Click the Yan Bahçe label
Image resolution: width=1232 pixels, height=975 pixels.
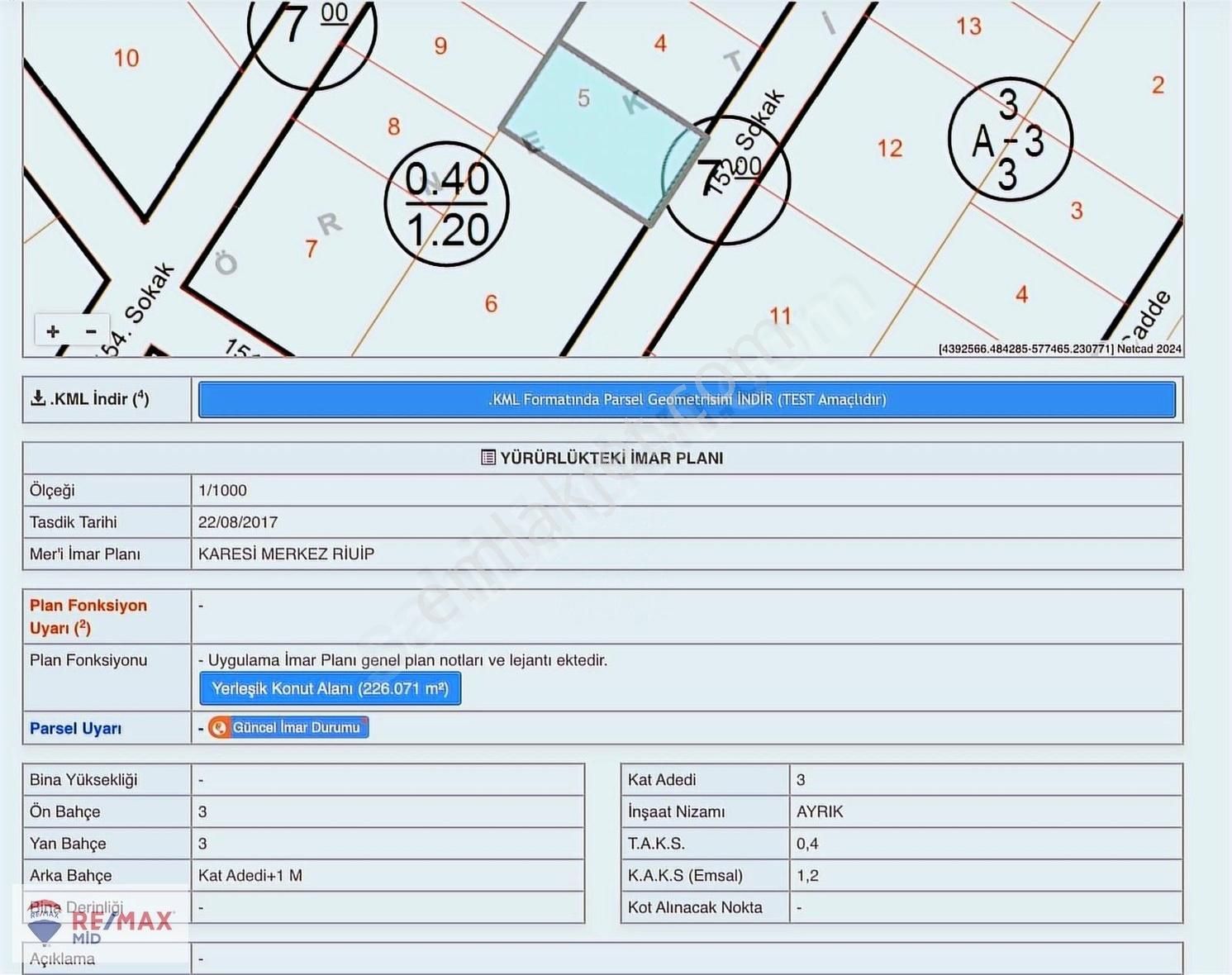(68, 844)
